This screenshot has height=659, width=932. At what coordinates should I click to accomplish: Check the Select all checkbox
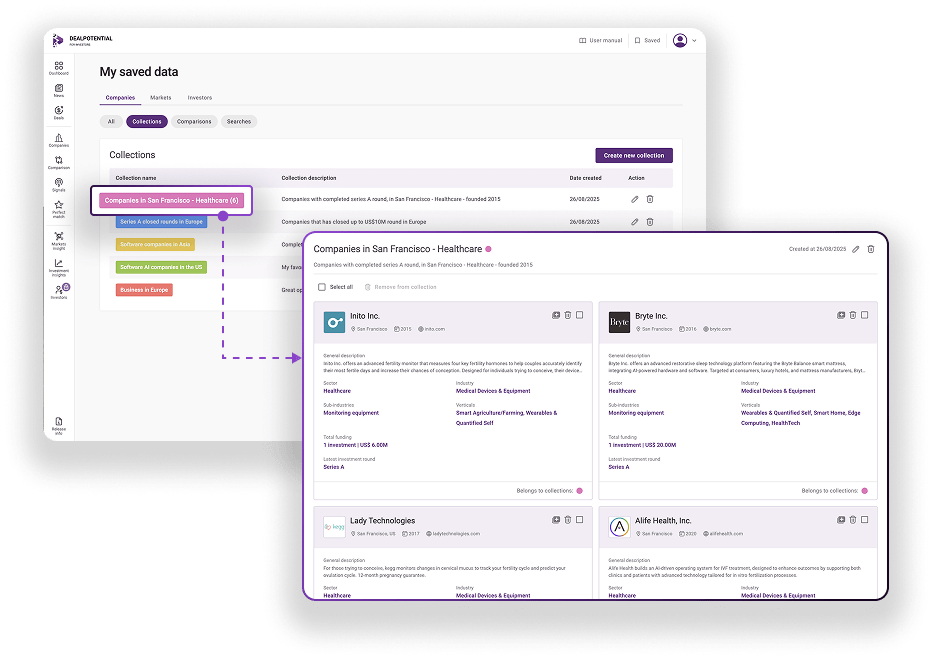tap(322, 287)
